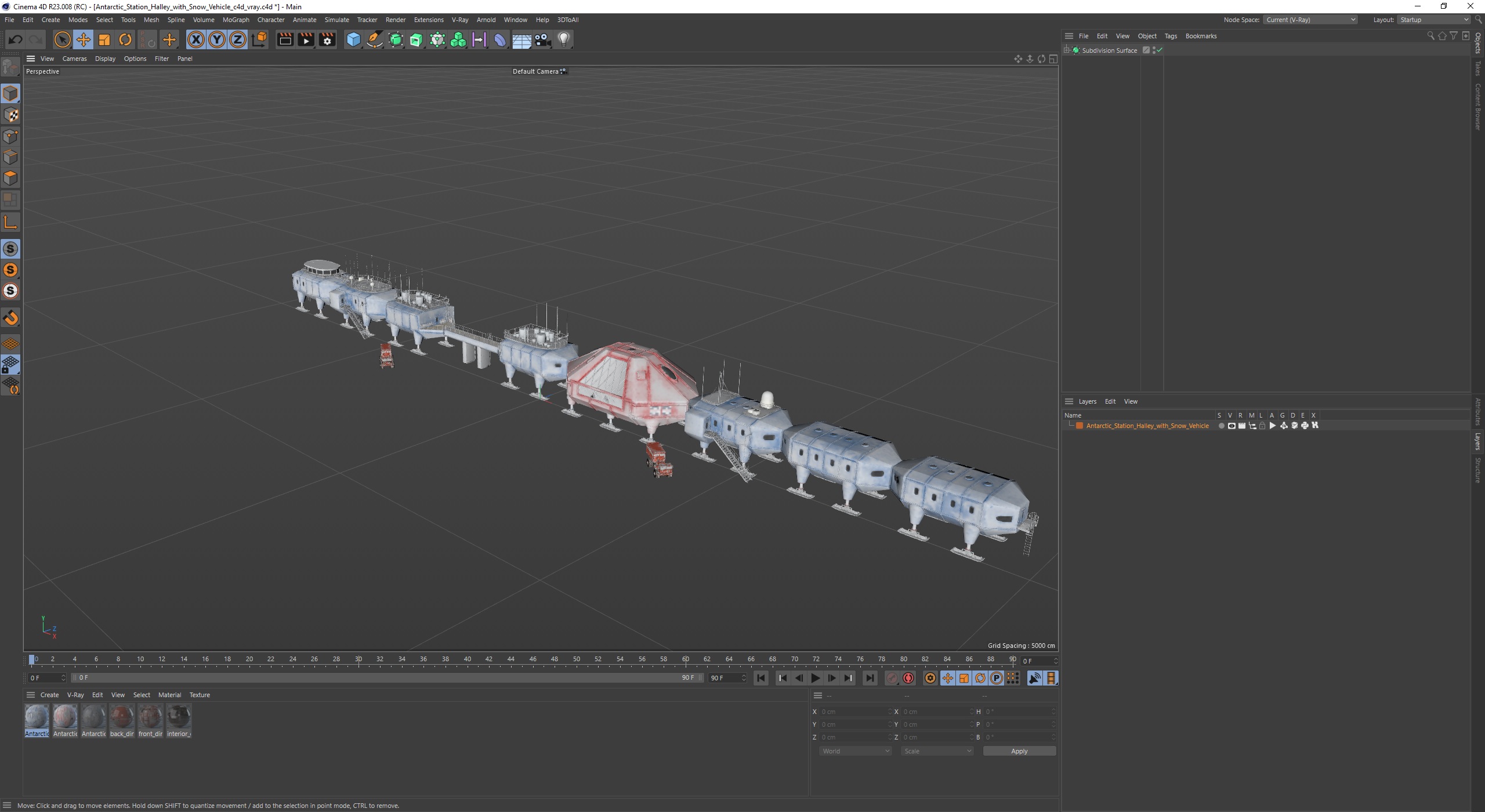Open Layout Startup dropdown

click(1433, 20)
